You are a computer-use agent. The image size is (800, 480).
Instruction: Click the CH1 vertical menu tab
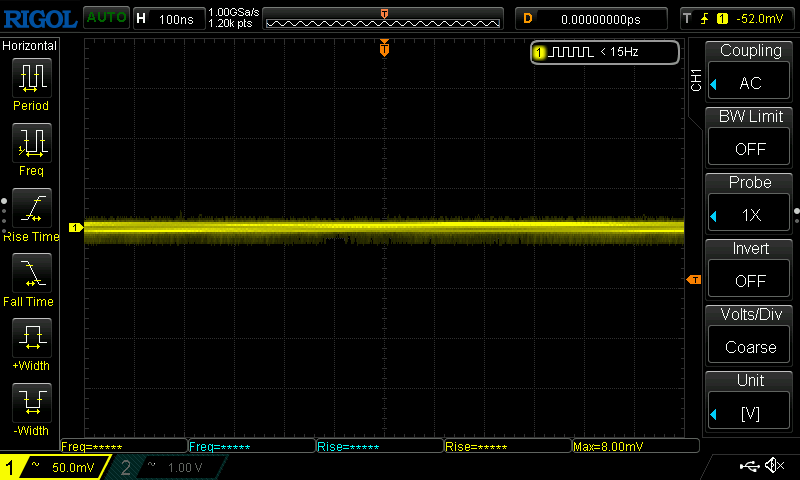[x=696, y=80]
